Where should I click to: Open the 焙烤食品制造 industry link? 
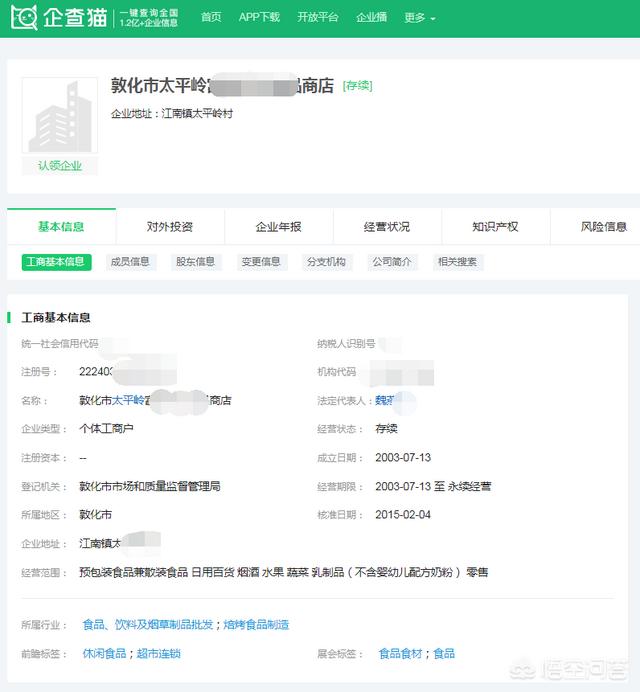(256, 625)
